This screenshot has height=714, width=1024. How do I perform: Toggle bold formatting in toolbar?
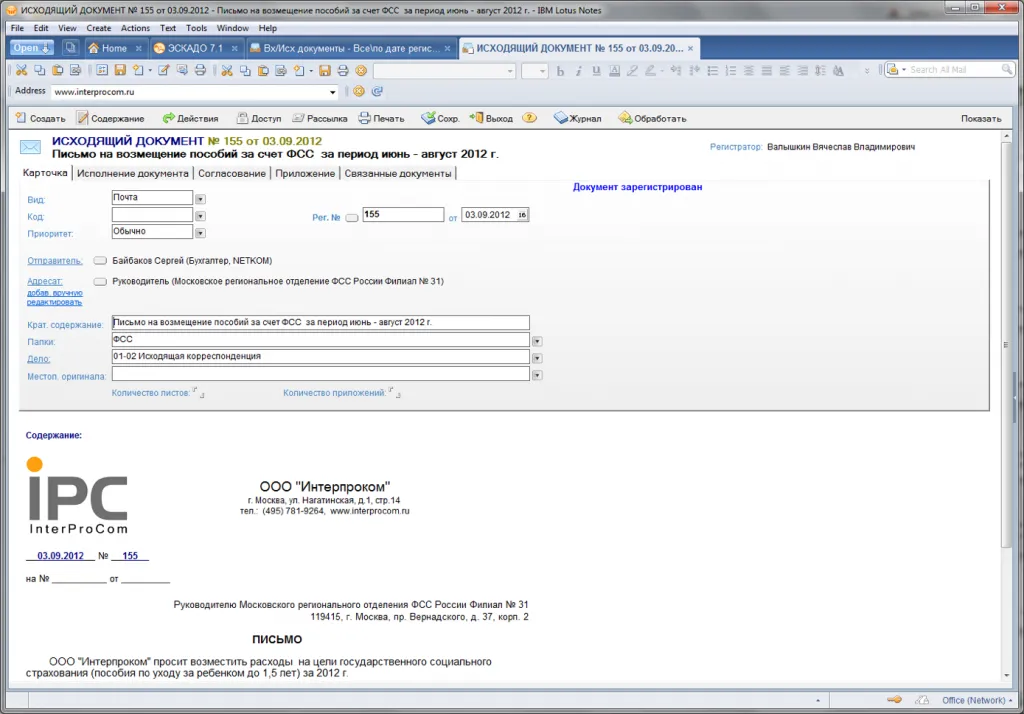click(561, 71)
